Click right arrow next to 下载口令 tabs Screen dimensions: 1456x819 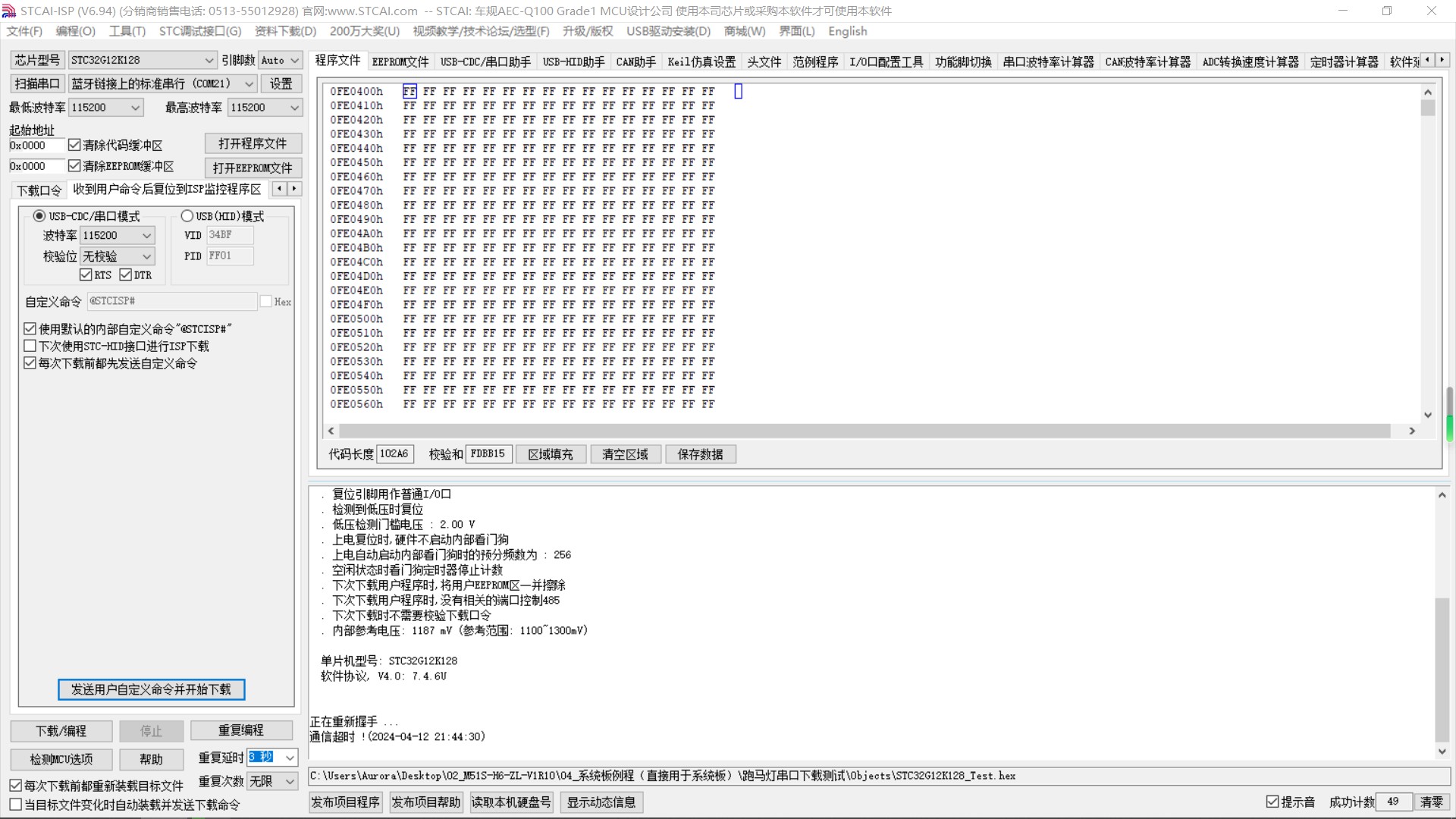coord(294,188)
